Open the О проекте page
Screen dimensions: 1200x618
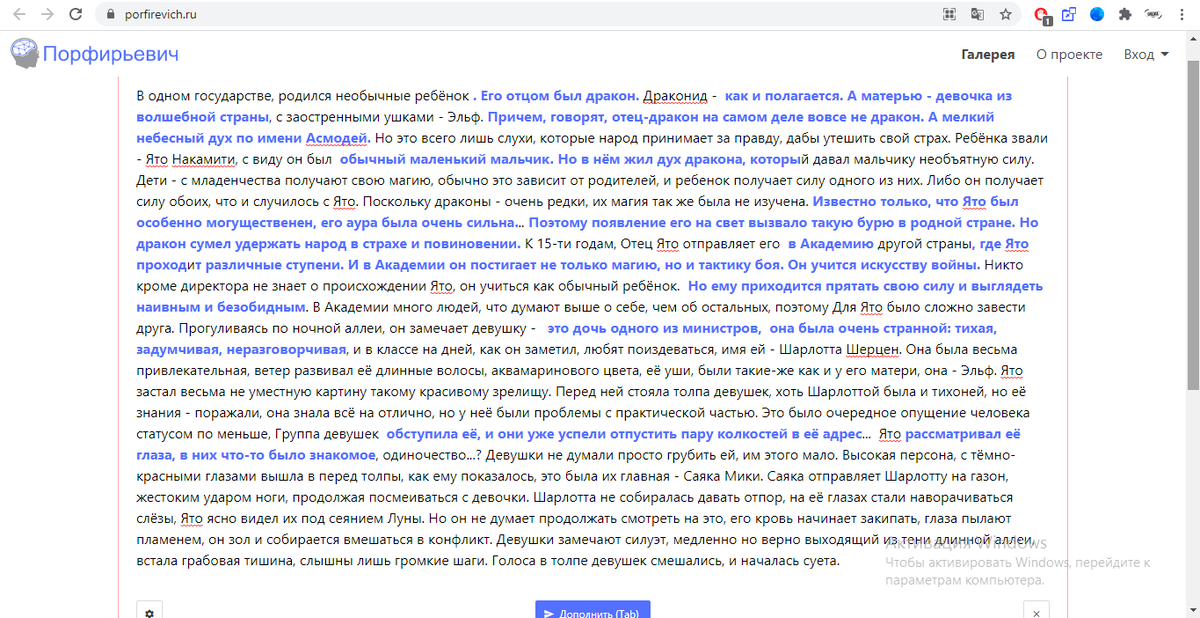click(1069, 54)
